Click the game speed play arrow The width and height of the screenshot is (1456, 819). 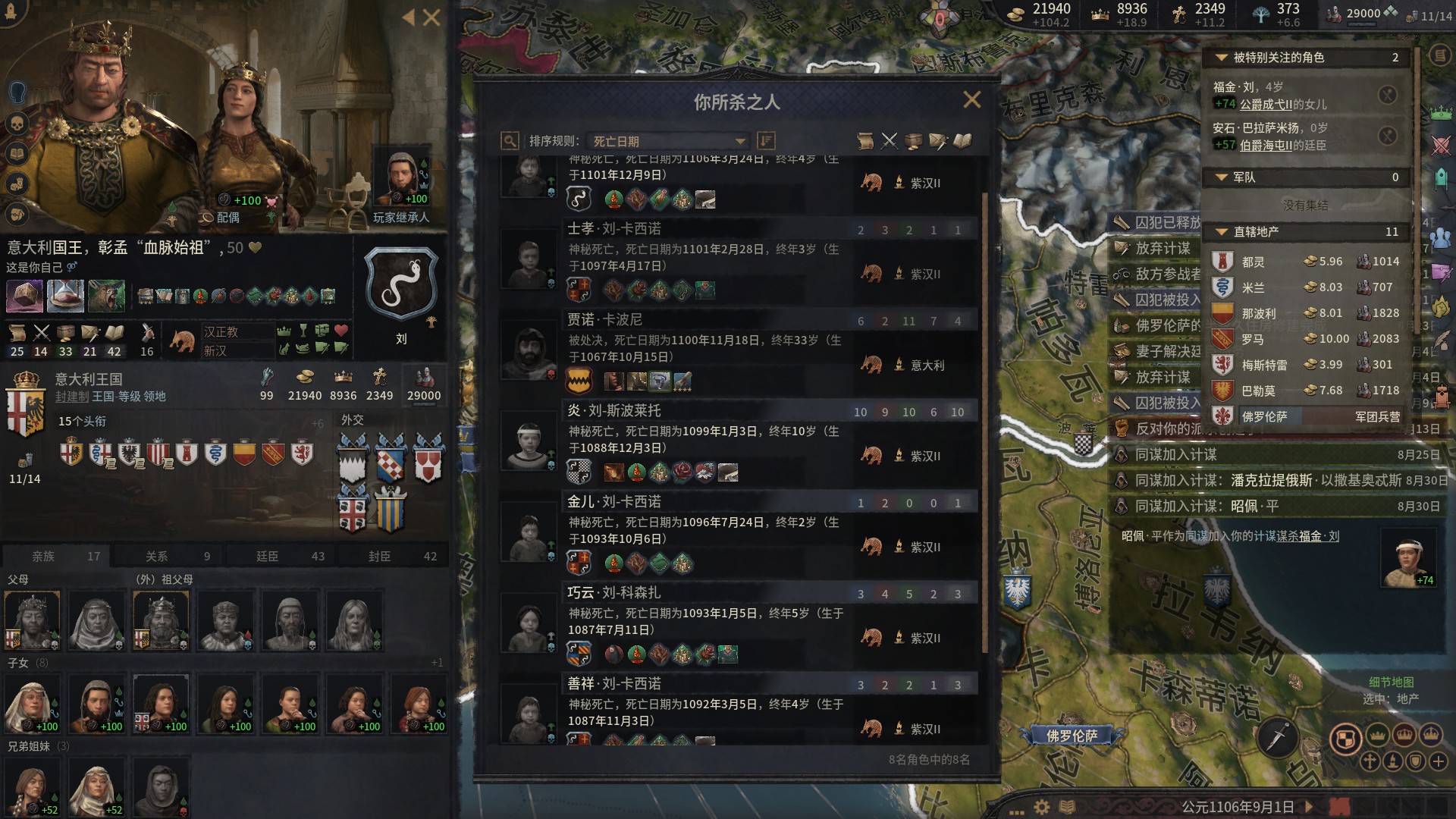click(1308, 807)
